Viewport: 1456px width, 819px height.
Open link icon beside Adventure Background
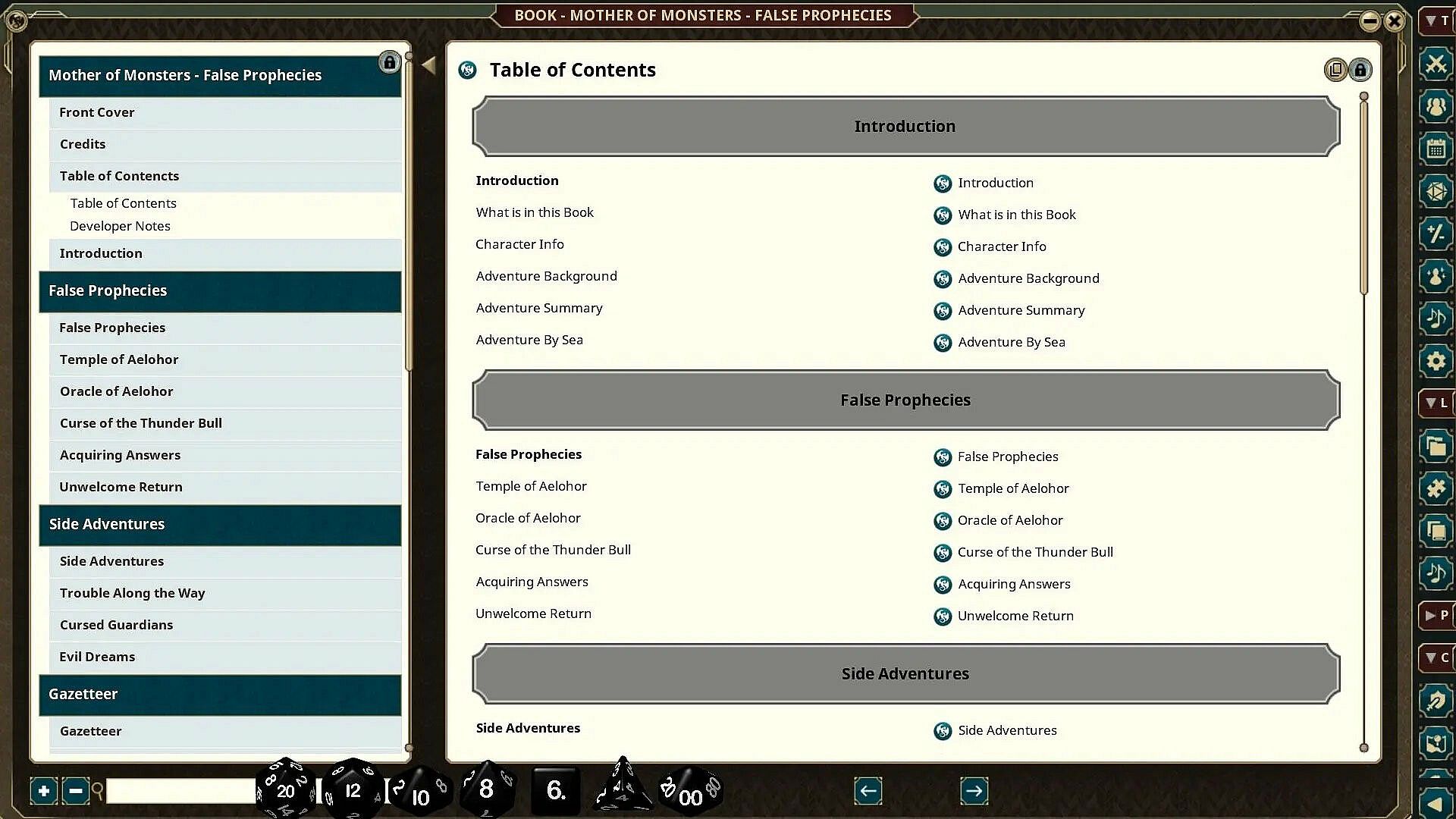tap(943, 279)
